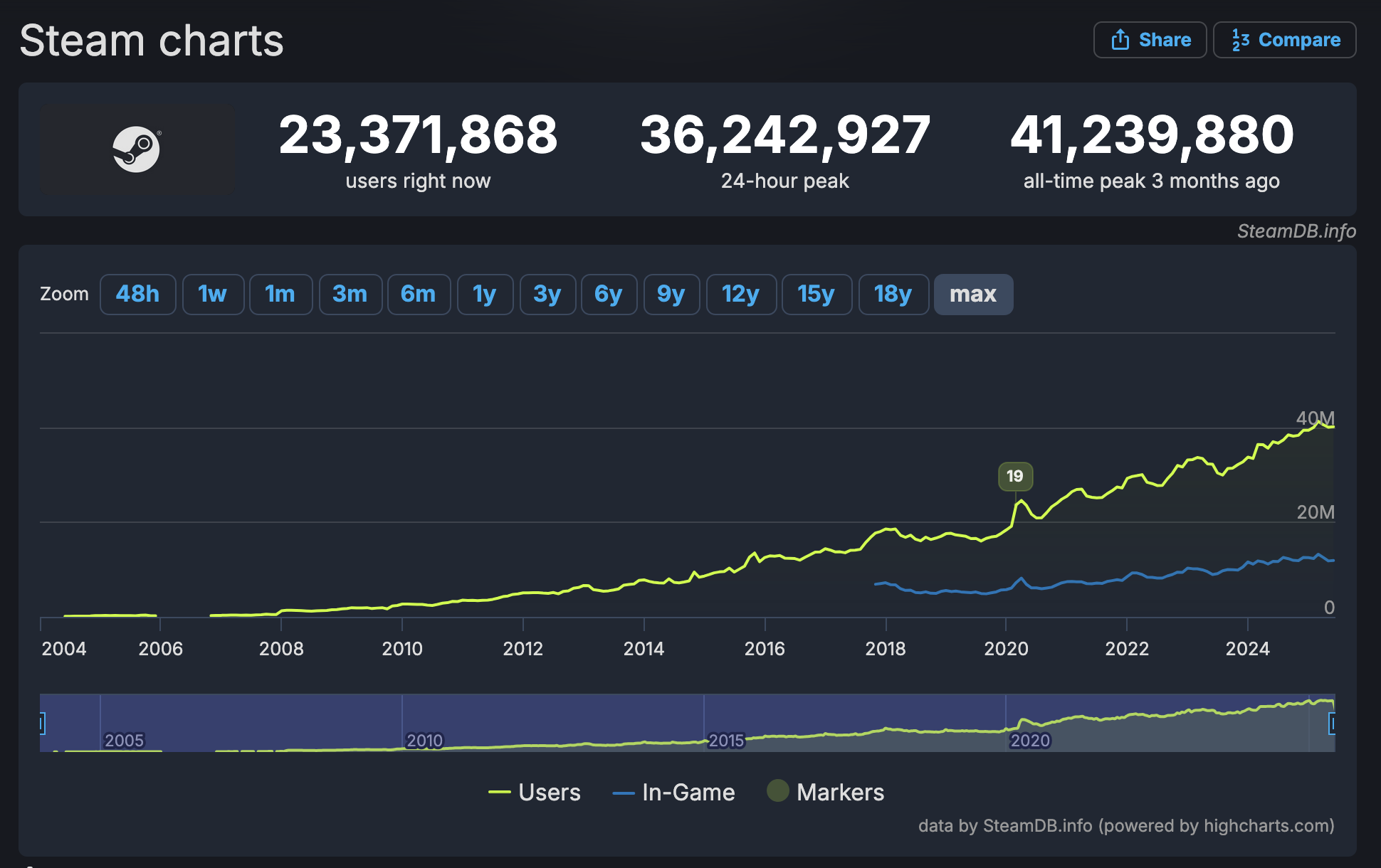This screenshot has width=1381, height=868.
Task: Set chart zoom to 1y
Action: [484, 294]
